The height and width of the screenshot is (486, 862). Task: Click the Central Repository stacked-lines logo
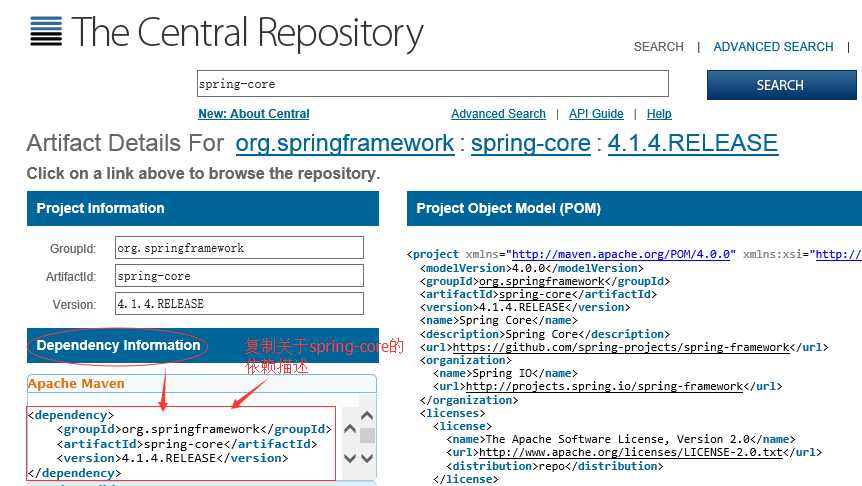[x=46, y=31]
